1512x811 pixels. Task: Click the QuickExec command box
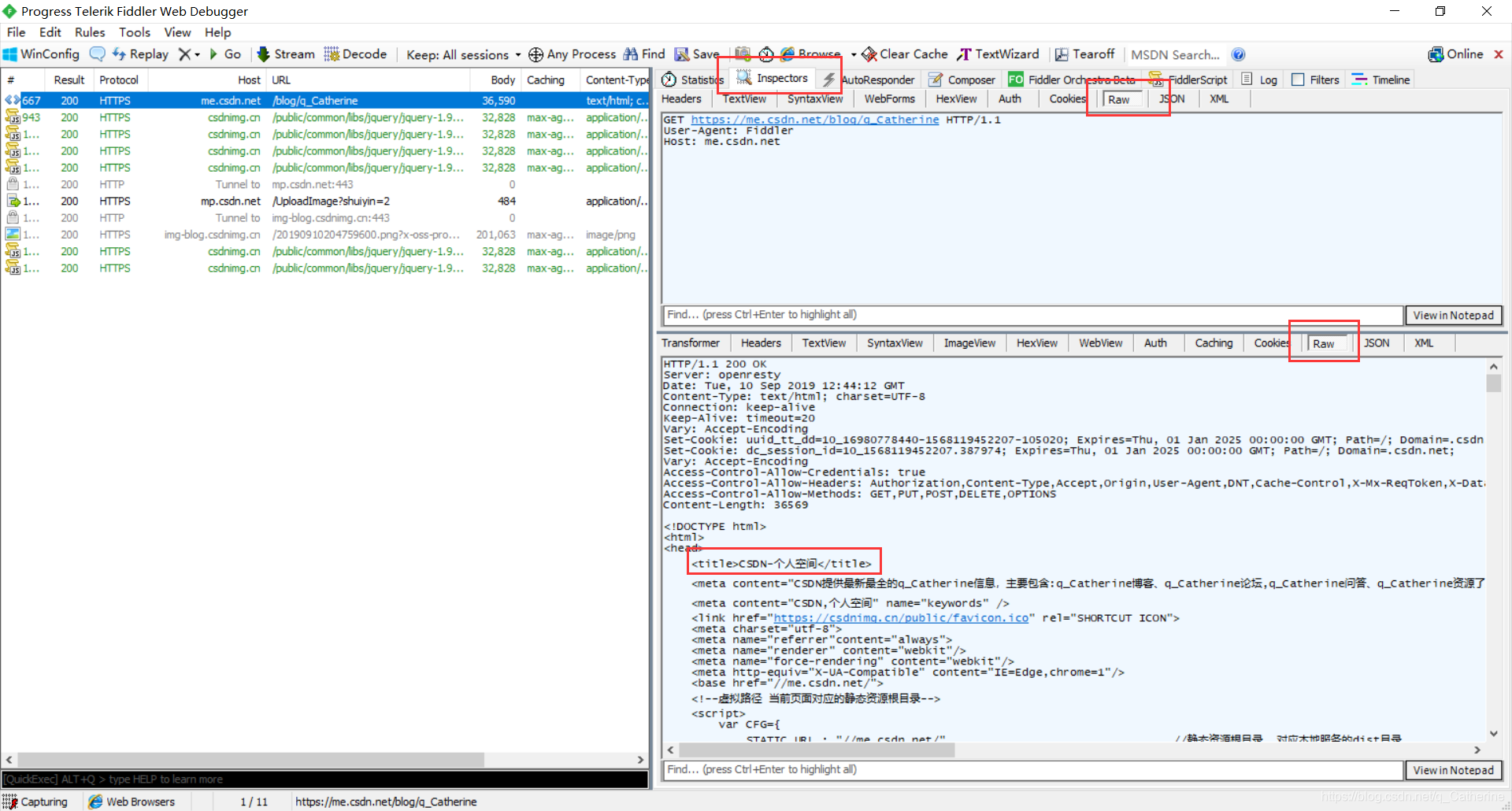click(324, 779)
